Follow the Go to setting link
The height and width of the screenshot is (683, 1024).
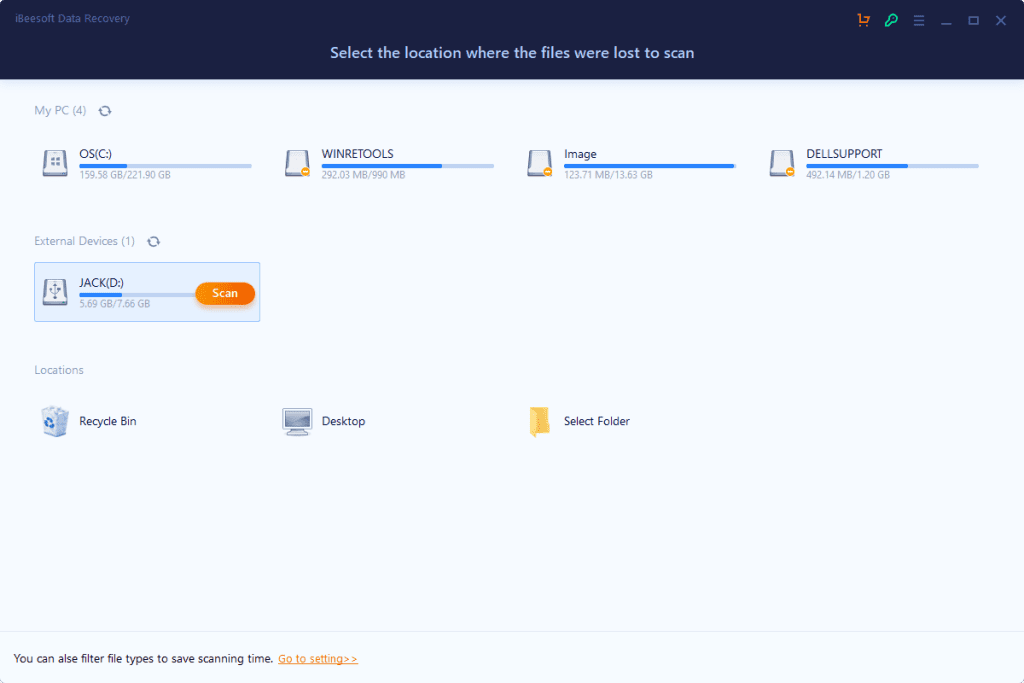pyautogui.click(x=317, y=659)
